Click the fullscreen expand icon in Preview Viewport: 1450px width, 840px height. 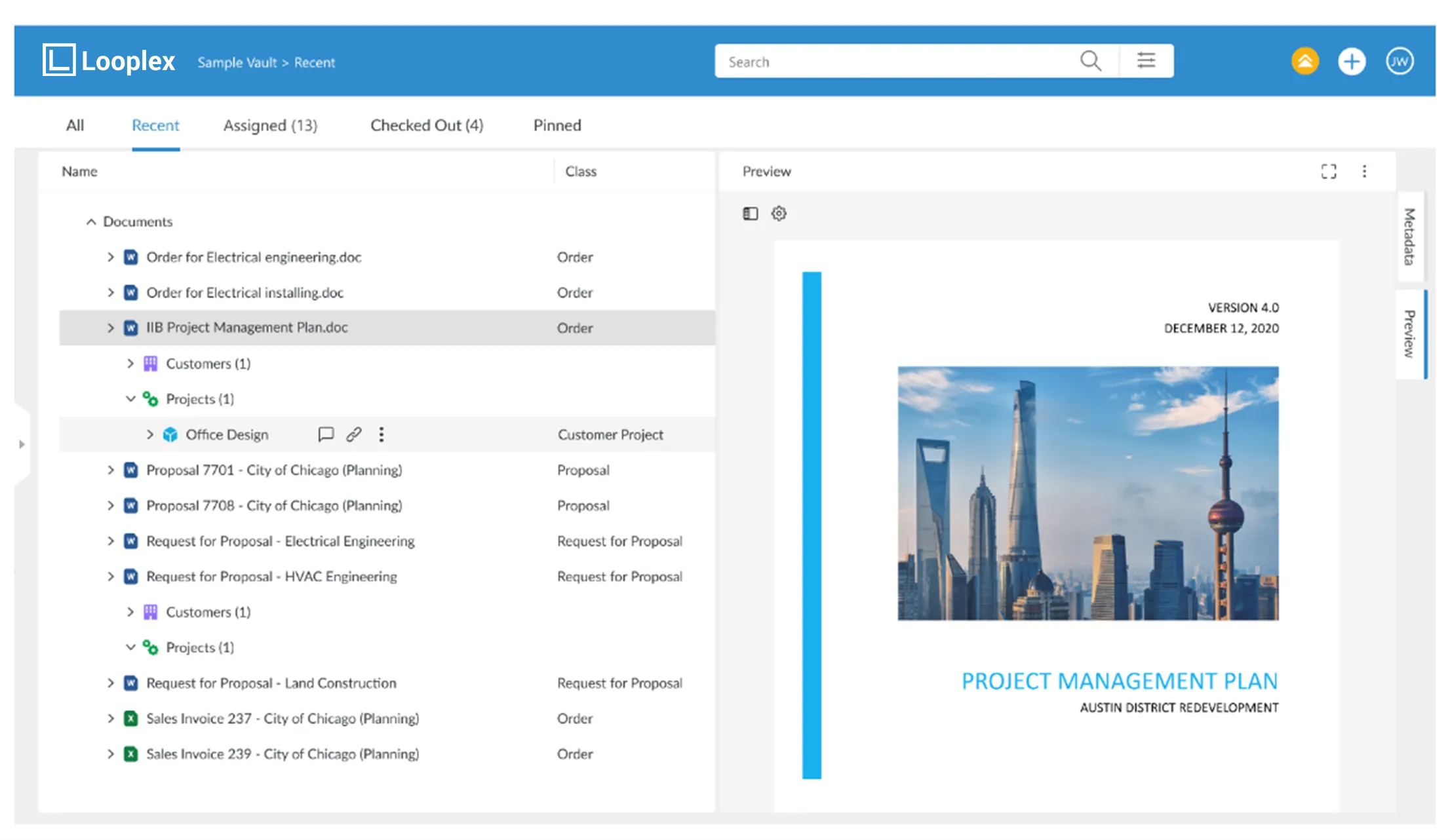tap(1329, 170)
